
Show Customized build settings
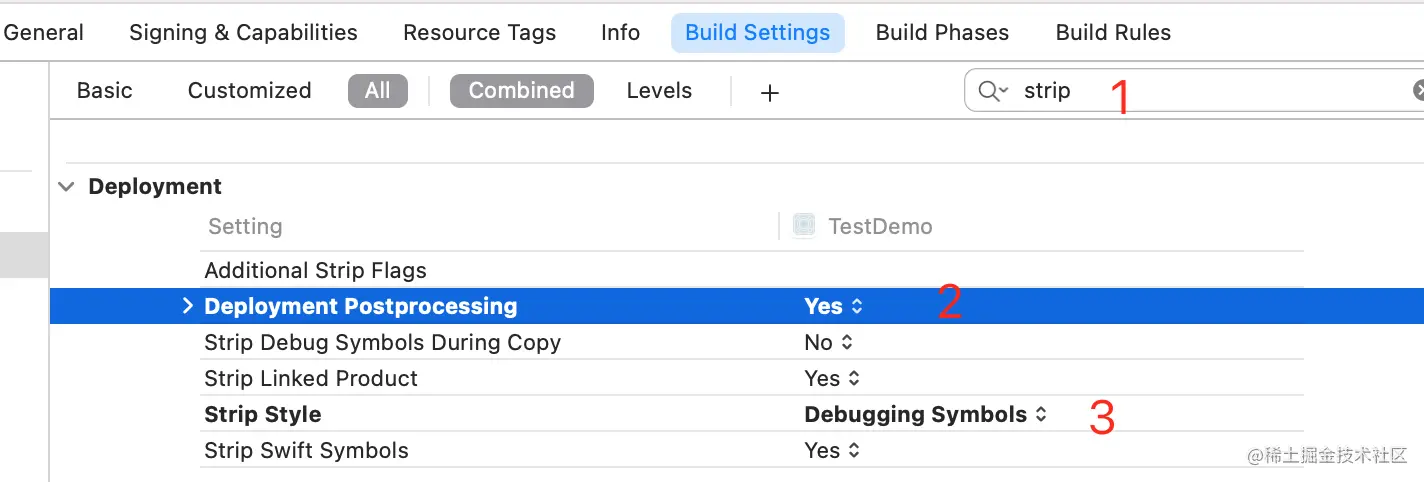pos(249,91)
